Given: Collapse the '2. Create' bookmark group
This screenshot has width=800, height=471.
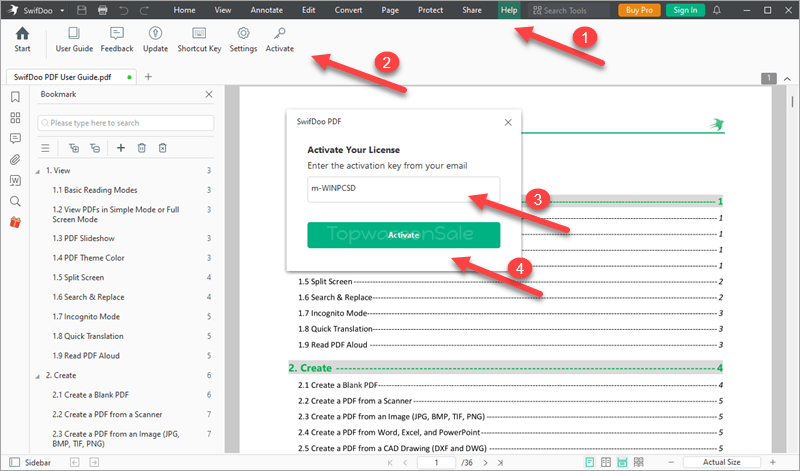Looking at the screenshot, I should (x=37, y=376).
